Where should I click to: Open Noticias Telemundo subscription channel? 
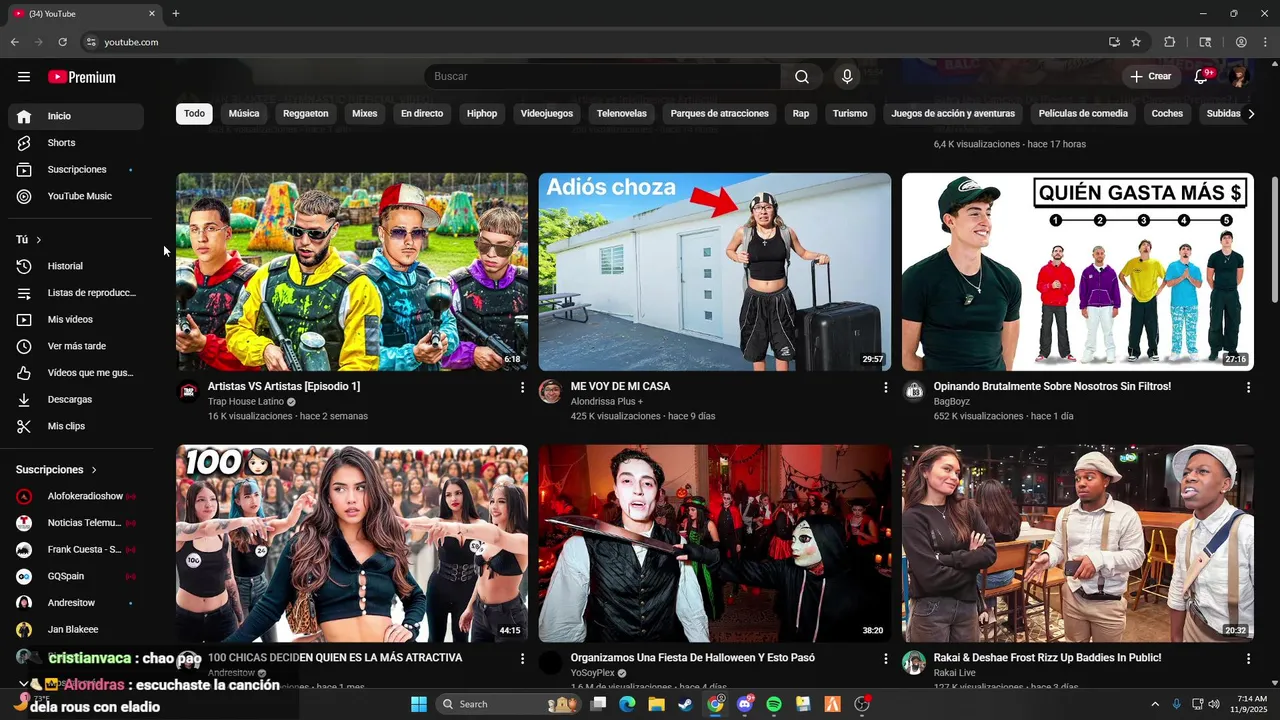(x=76, y=523)
